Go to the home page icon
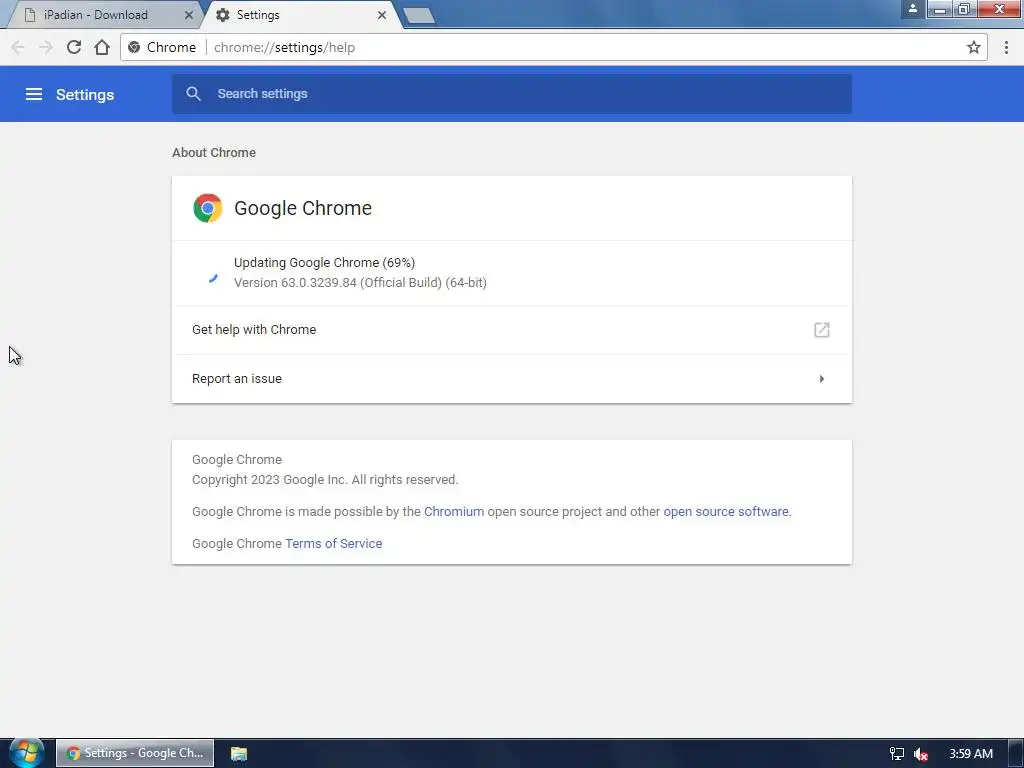The width and height of the screenshot is (1024, 768). point(102,47)
